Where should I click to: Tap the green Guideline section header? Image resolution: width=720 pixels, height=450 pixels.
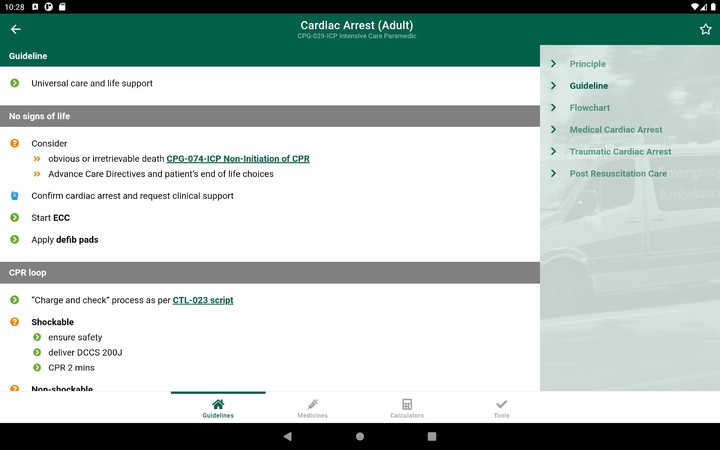tap(270, 56)
